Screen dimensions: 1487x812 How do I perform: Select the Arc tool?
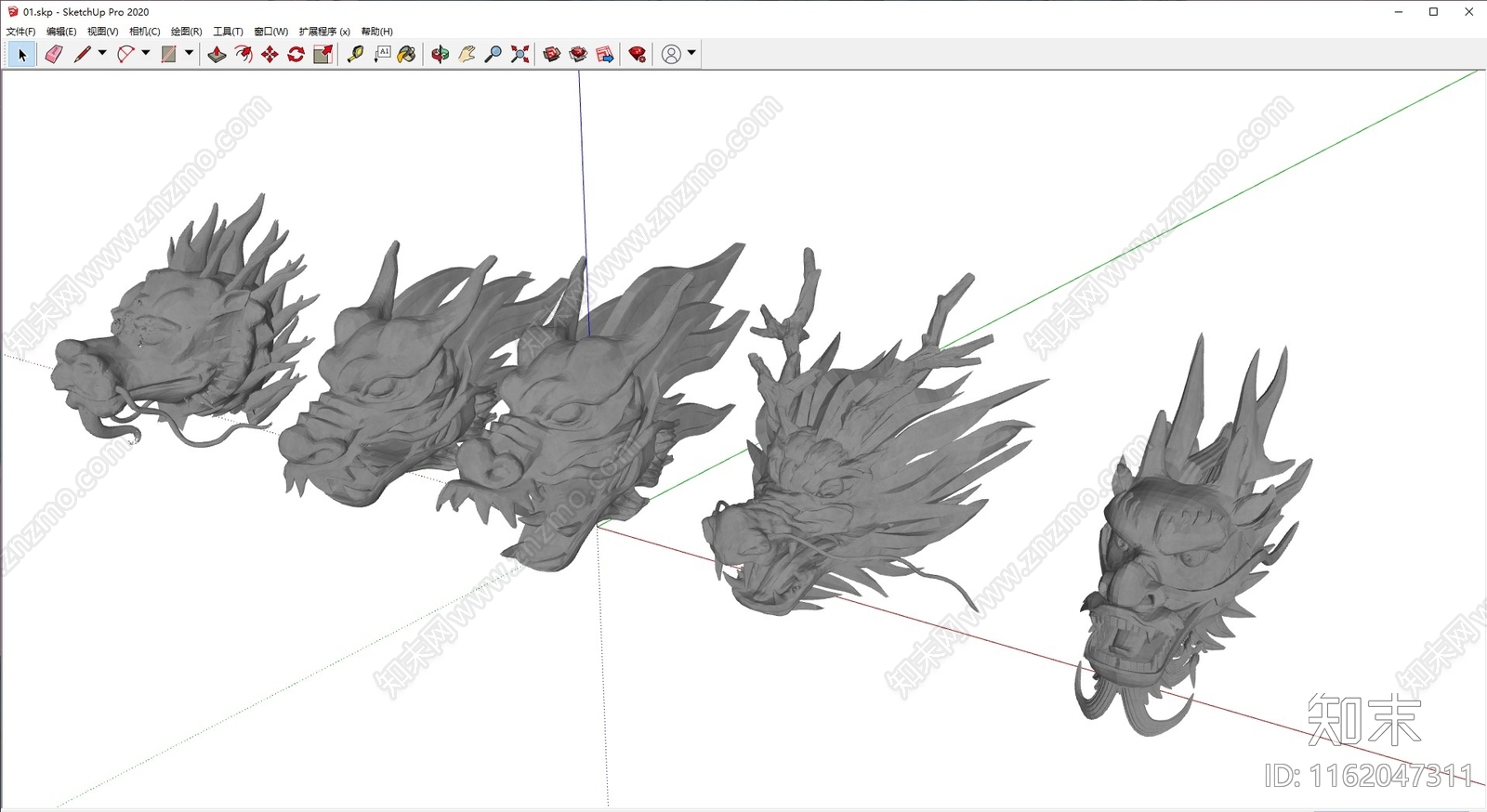(x=125, y=55)
